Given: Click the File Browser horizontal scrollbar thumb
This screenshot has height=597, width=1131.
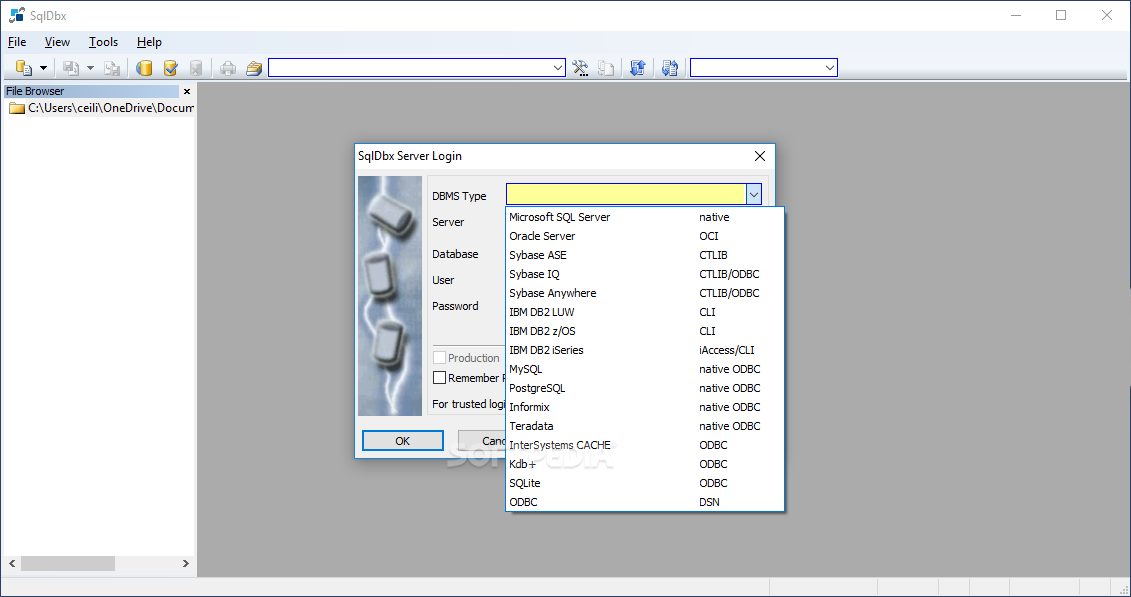Looking at the screenshot, I should (67, 563).
